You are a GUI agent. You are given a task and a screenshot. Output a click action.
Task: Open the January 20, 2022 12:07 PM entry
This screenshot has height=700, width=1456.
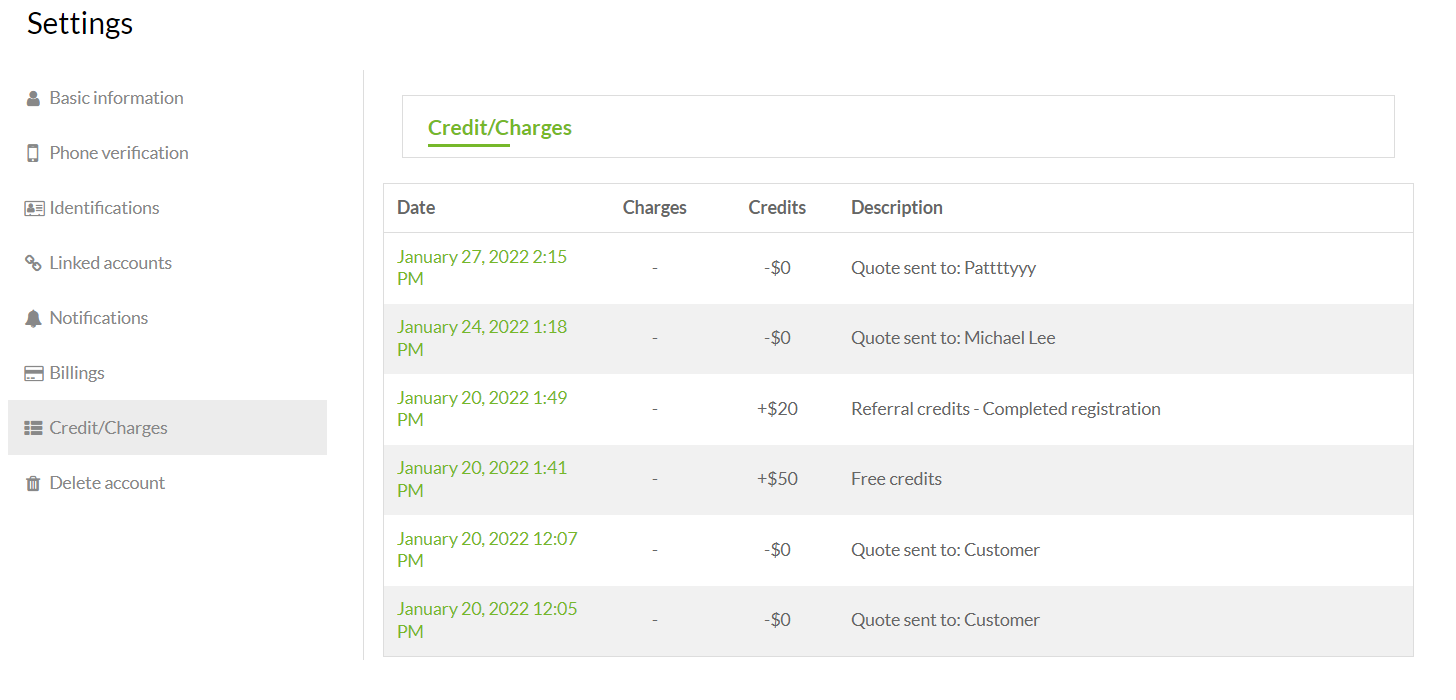[x=486, y=549]
